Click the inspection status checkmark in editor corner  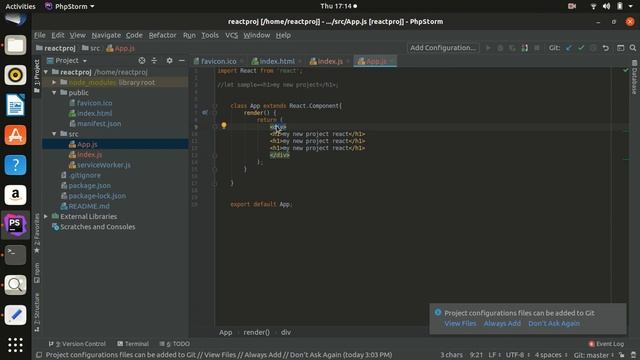click(626, 70)
